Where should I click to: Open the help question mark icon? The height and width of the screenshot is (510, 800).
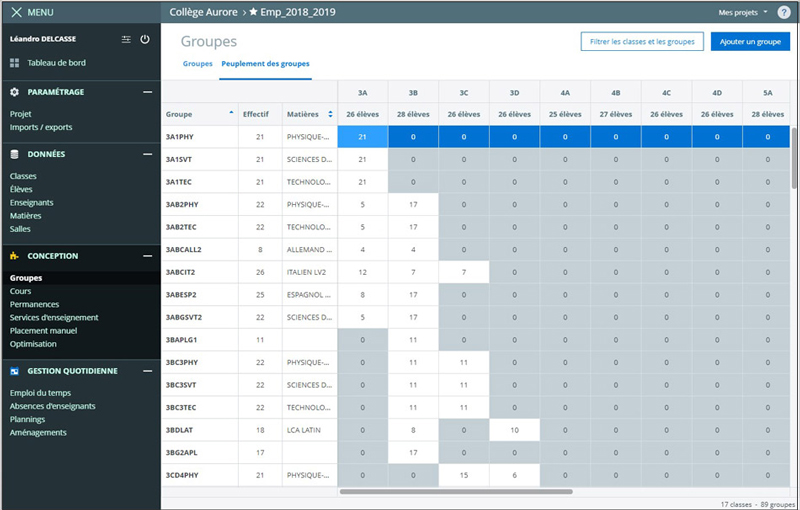(783, 12)
